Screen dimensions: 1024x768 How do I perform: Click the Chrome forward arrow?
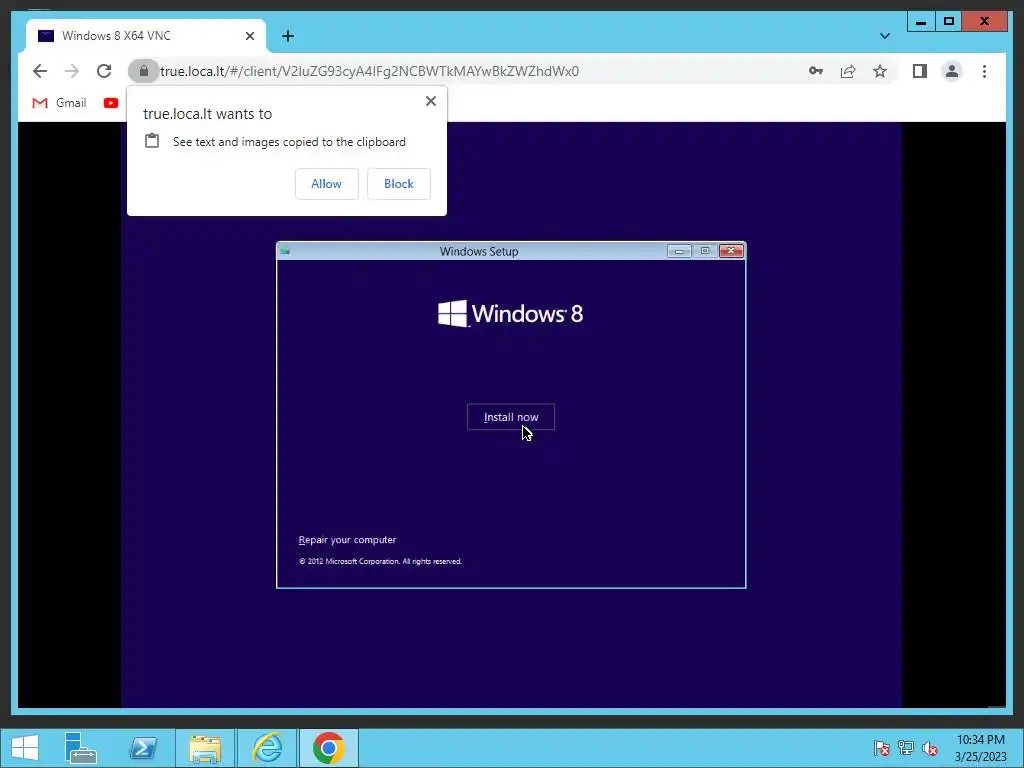coord(72,71)
